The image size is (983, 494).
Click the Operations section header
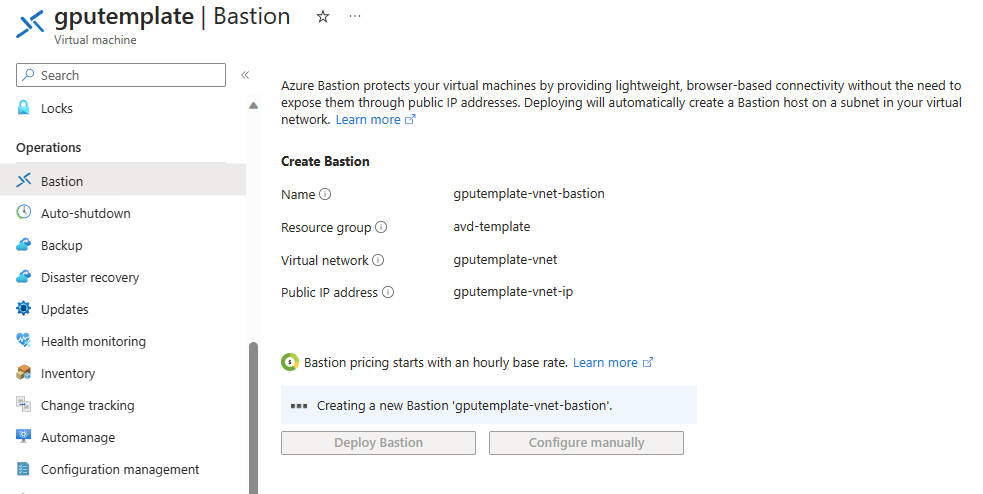pos(48,147)
